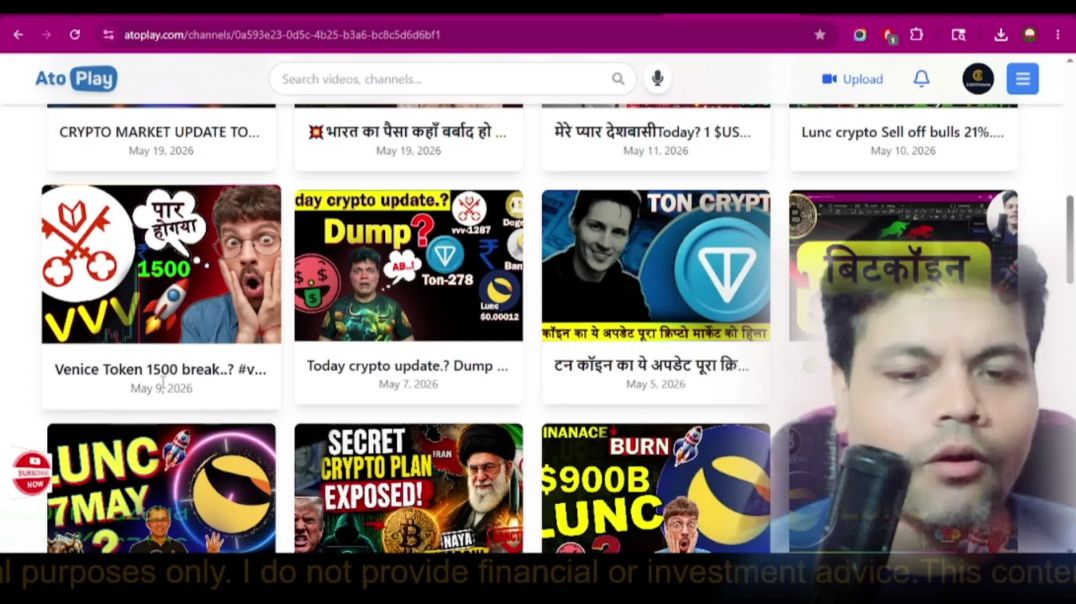Open site information icon beside the URL
Screen dimensions: 1076x604
click(108, 34)
